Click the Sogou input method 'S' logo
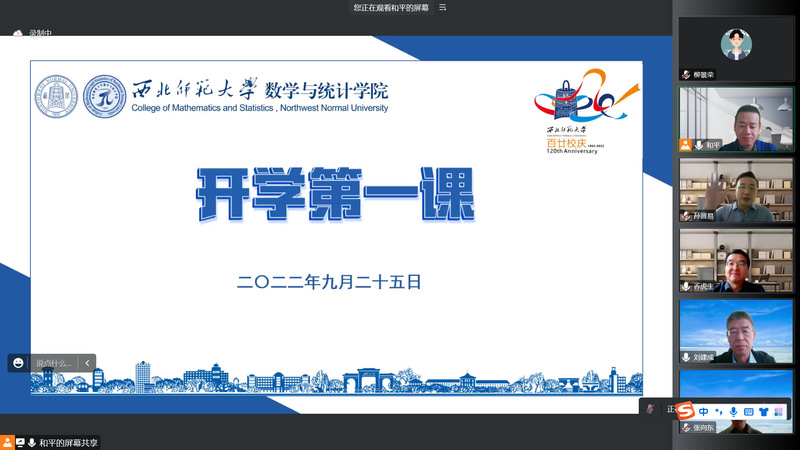800x450 pixels. tap(686, 411)
